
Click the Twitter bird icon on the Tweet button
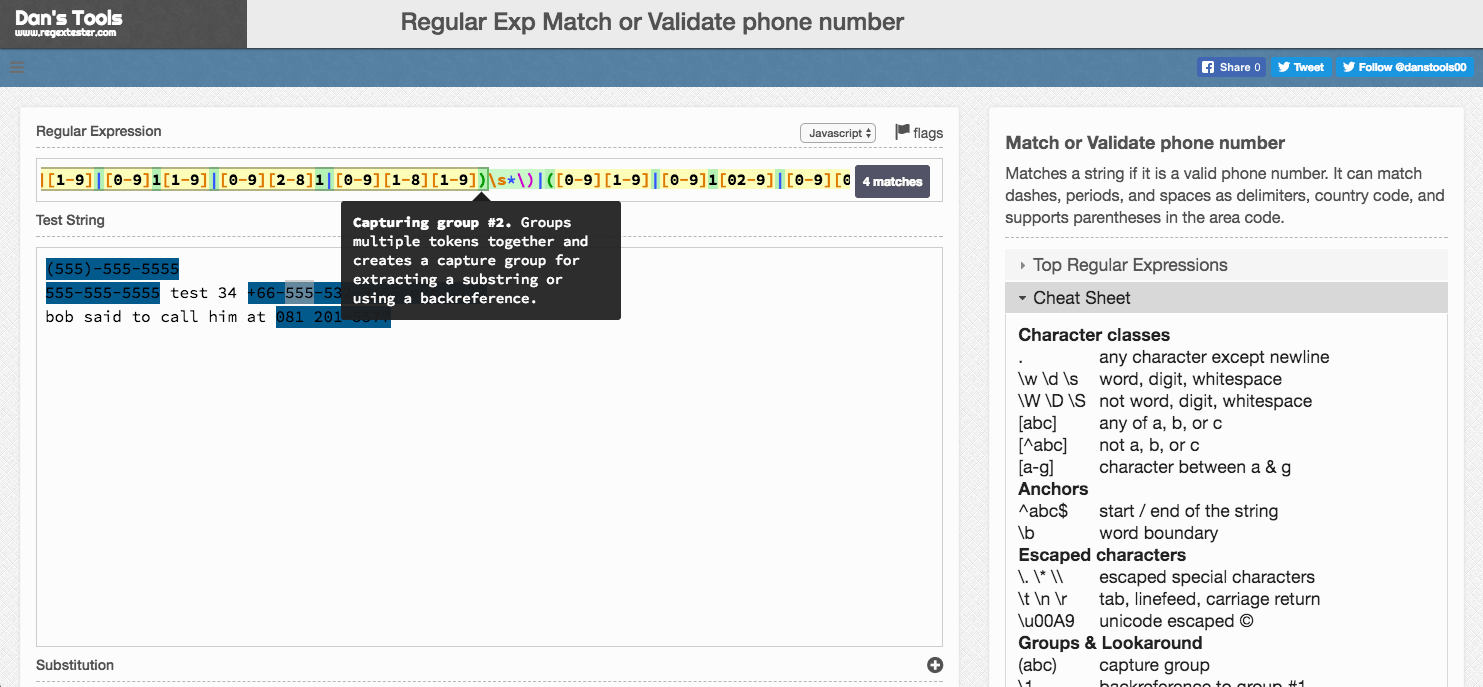pyautogui.click(x=1283, y=67)
